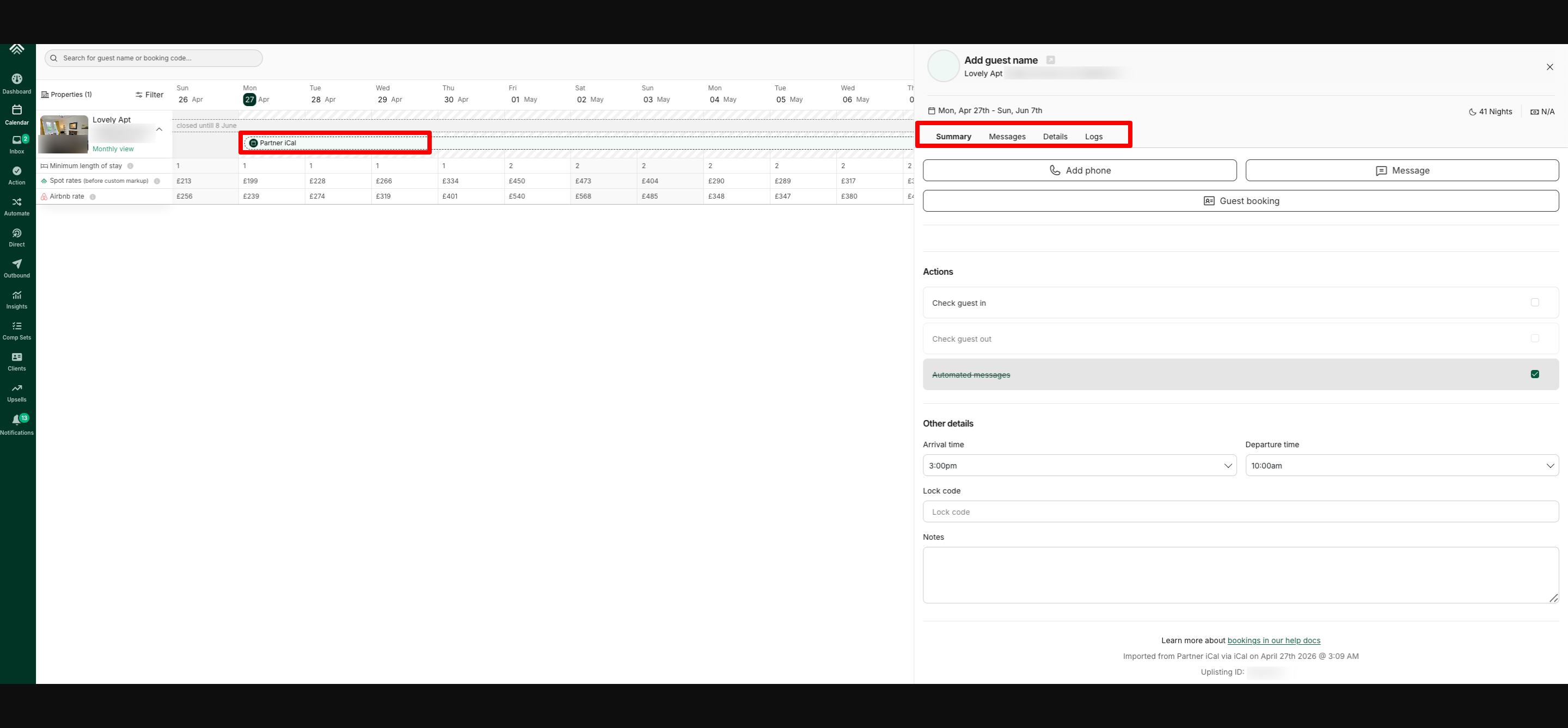Click the edit icon beside Add guest name
Screen dimensions: 1568x728
(x=1051, y=60)
